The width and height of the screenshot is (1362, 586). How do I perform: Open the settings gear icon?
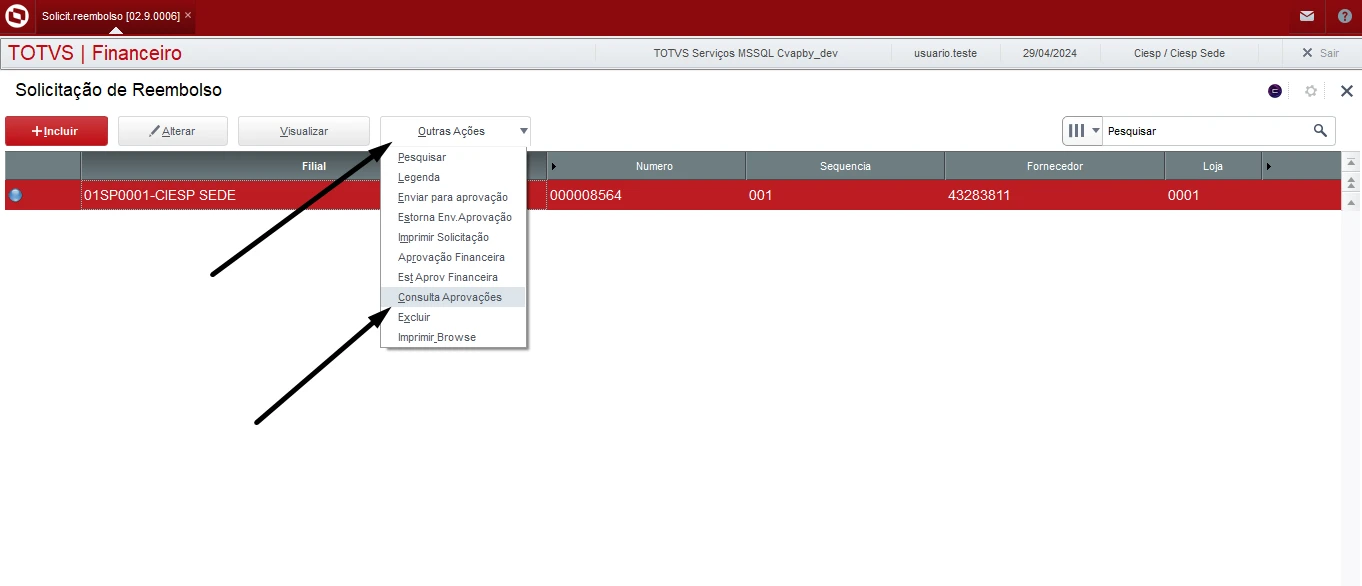point(1311,91)
